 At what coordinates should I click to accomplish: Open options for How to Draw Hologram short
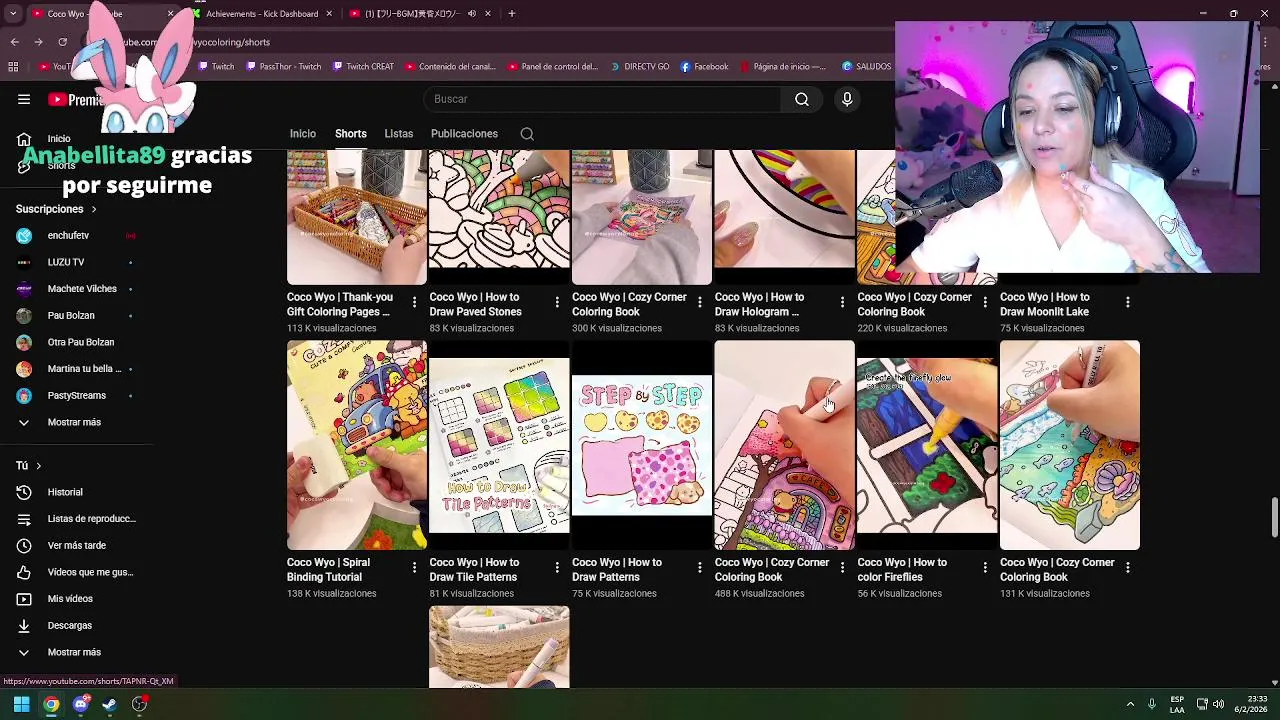[842, 302]
